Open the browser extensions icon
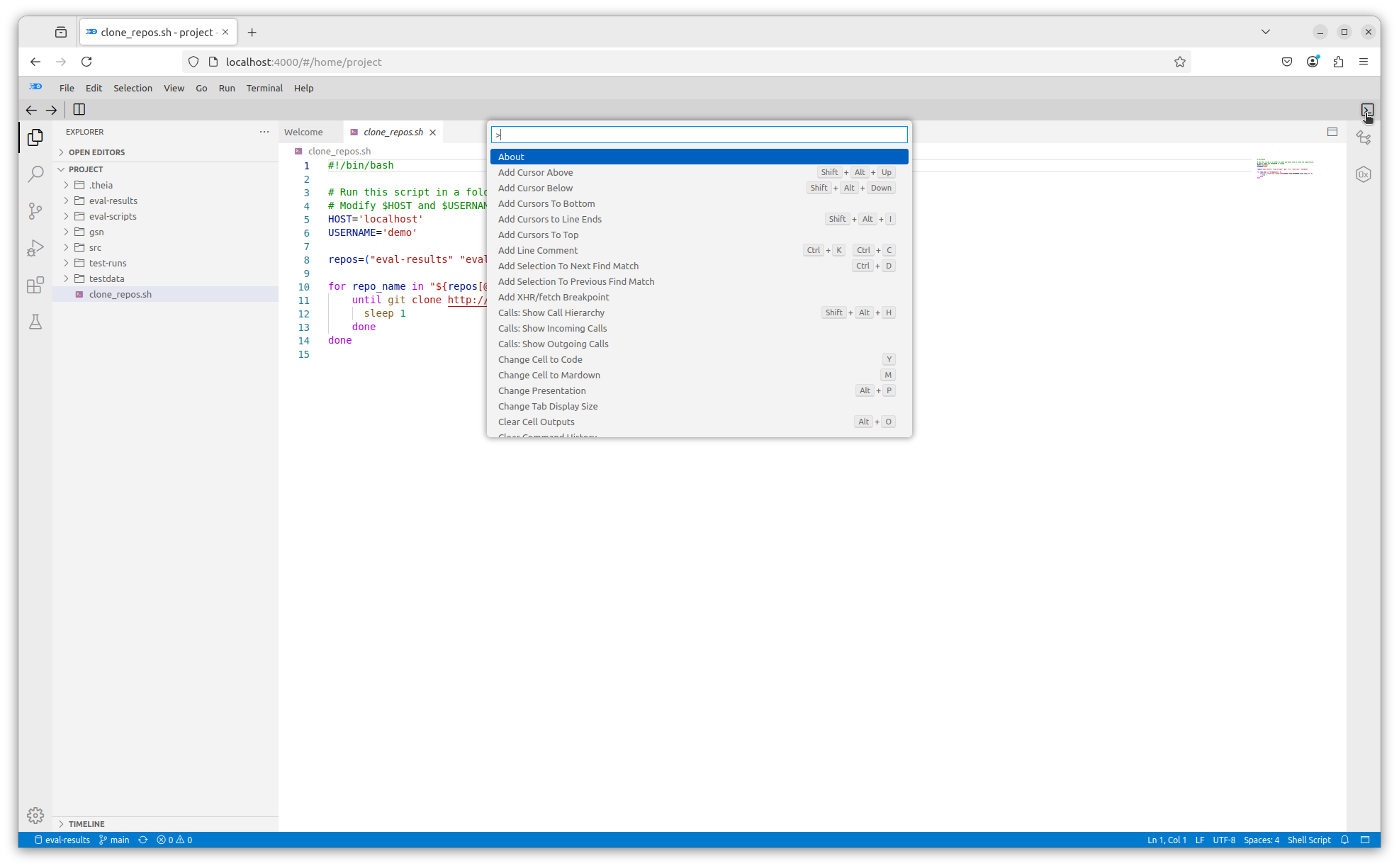1399x868 pixels. coord(1338,62)
